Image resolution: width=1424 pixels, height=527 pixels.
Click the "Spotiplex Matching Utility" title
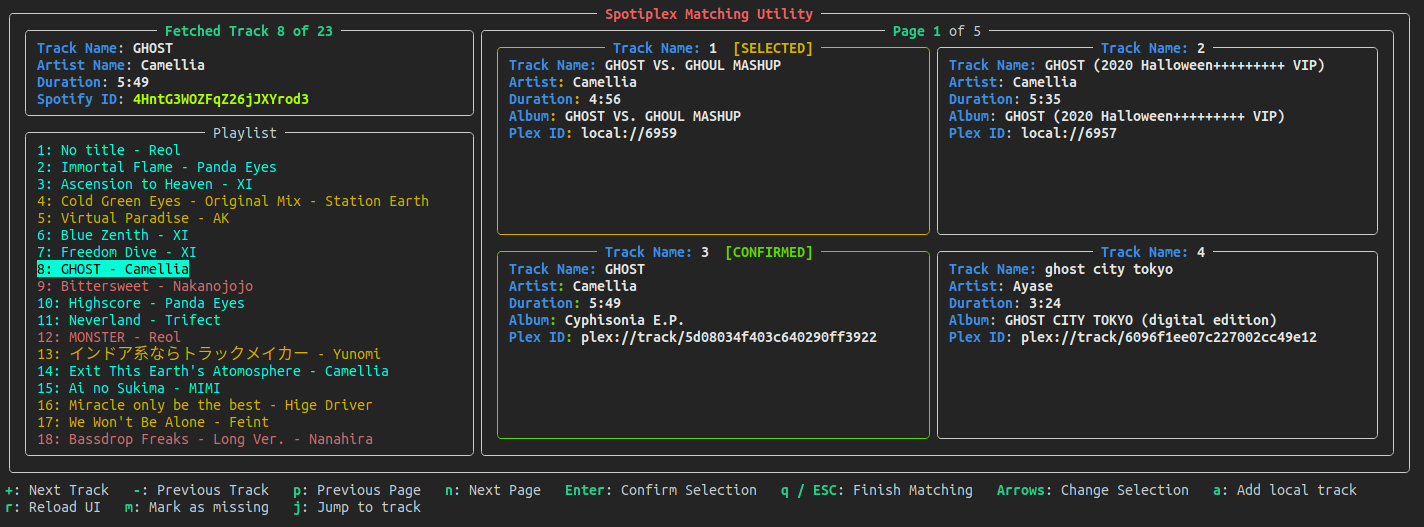click(x=709, y=14)
